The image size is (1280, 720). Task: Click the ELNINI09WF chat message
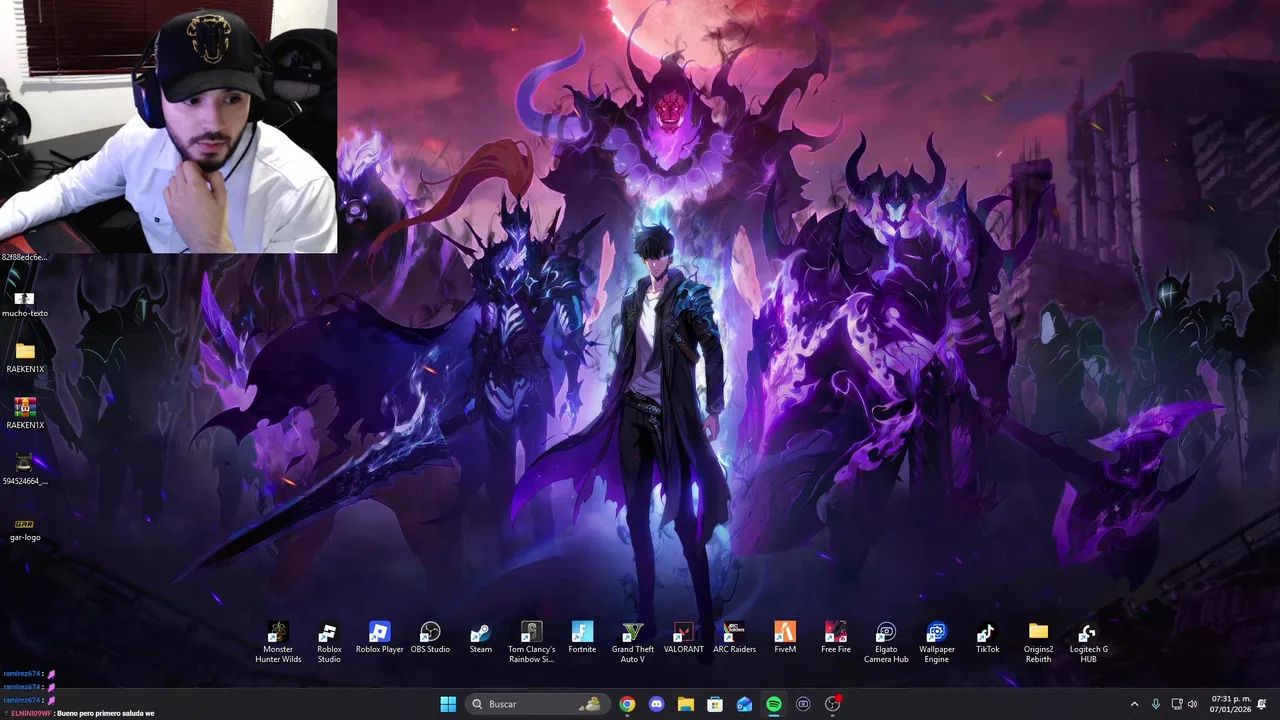pyautogui.click(x=79, y=713)
